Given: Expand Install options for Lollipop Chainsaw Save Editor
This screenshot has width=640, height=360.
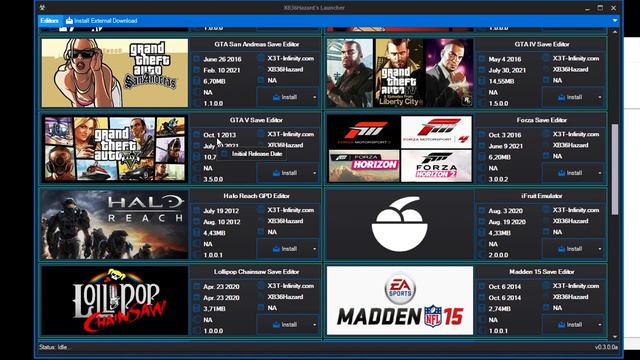Looking at the screenshot, I should tap(314, 325).
